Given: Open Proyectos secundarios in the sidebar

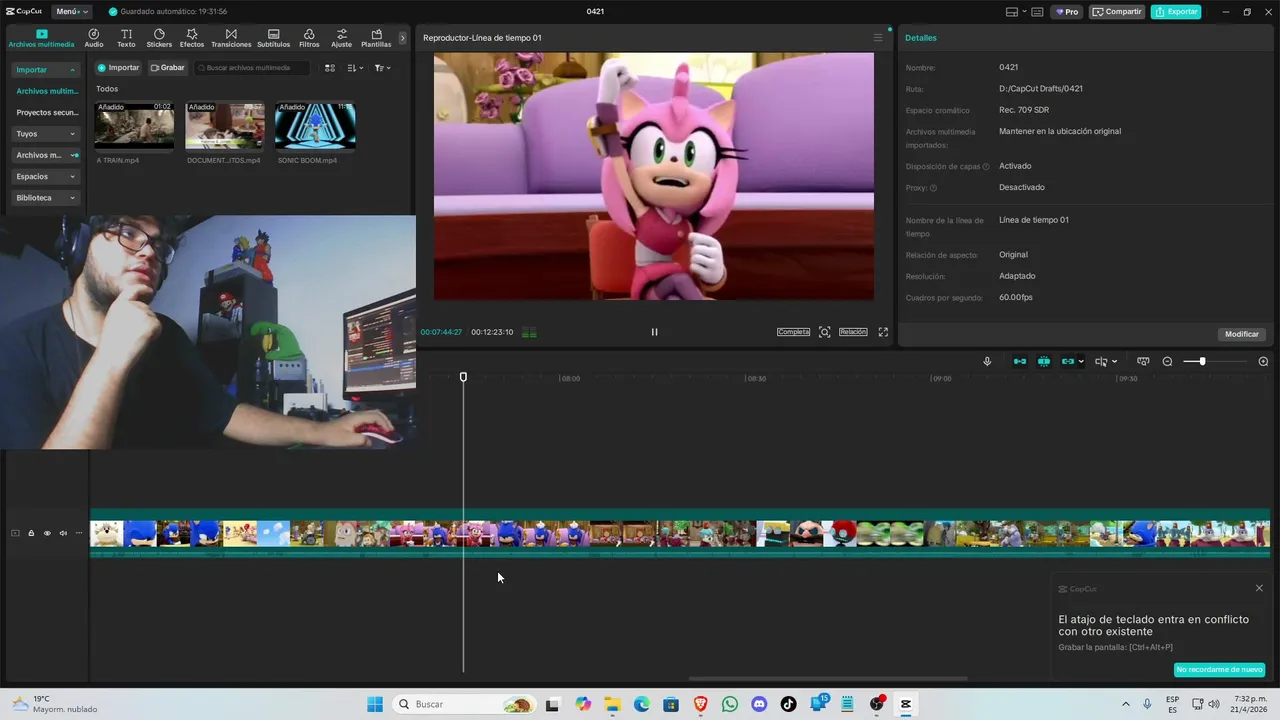Looking at the screenshot, I should tap(47, 112).
